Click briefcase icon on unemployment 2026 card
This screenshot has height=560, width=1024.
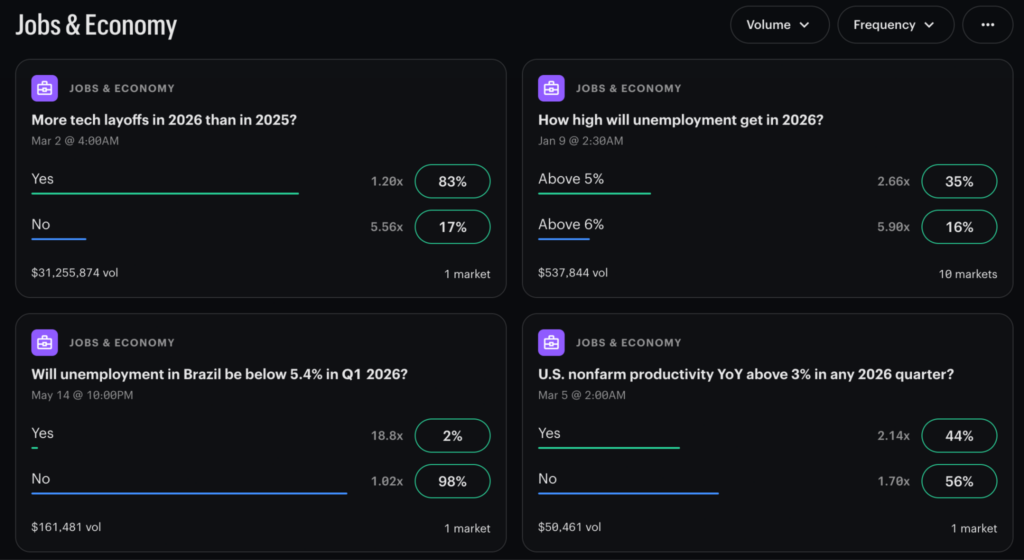point(551,88)
